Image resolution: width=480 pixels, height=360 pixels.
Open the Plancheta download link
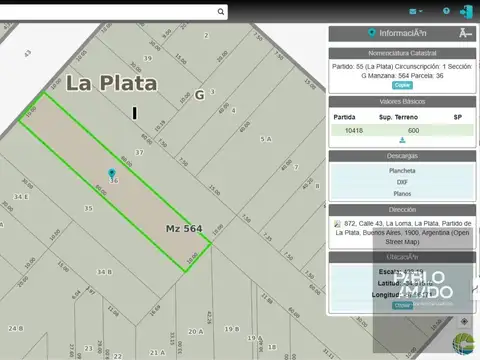[402, 171]
